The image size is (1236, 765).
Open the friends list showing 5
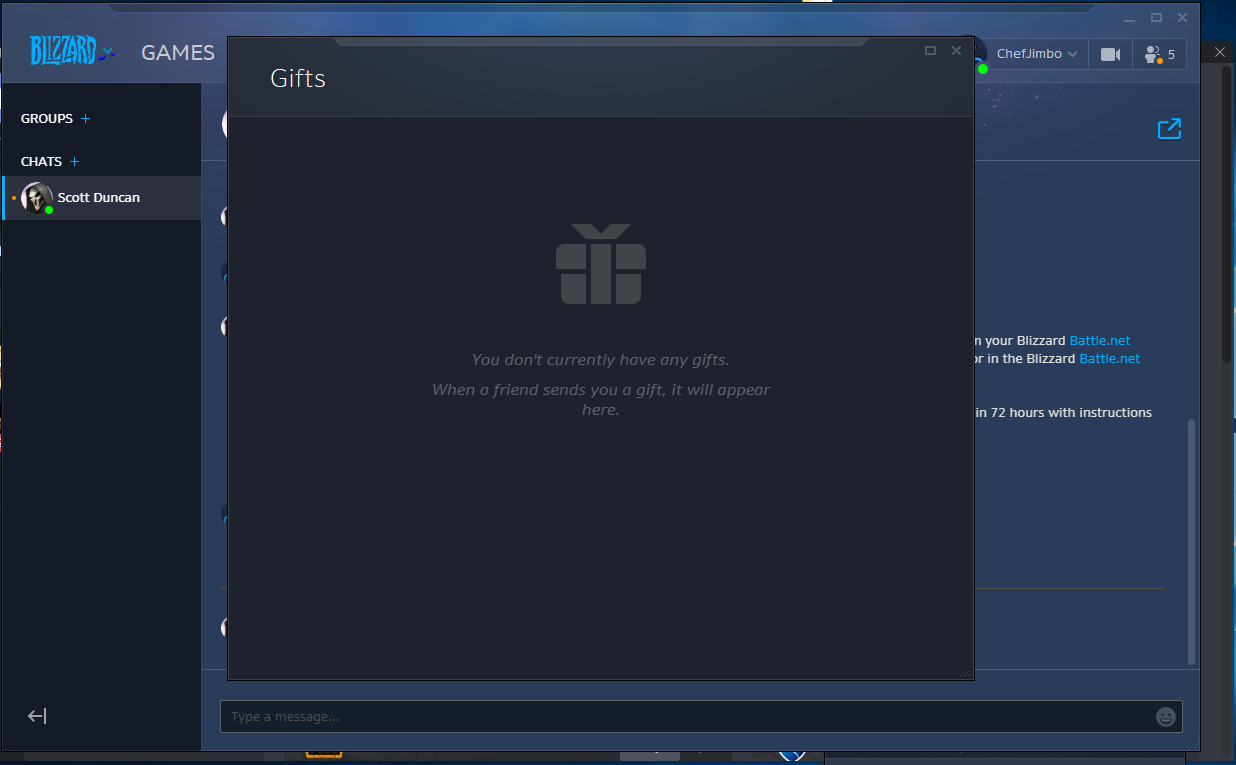coord(1160,54)
